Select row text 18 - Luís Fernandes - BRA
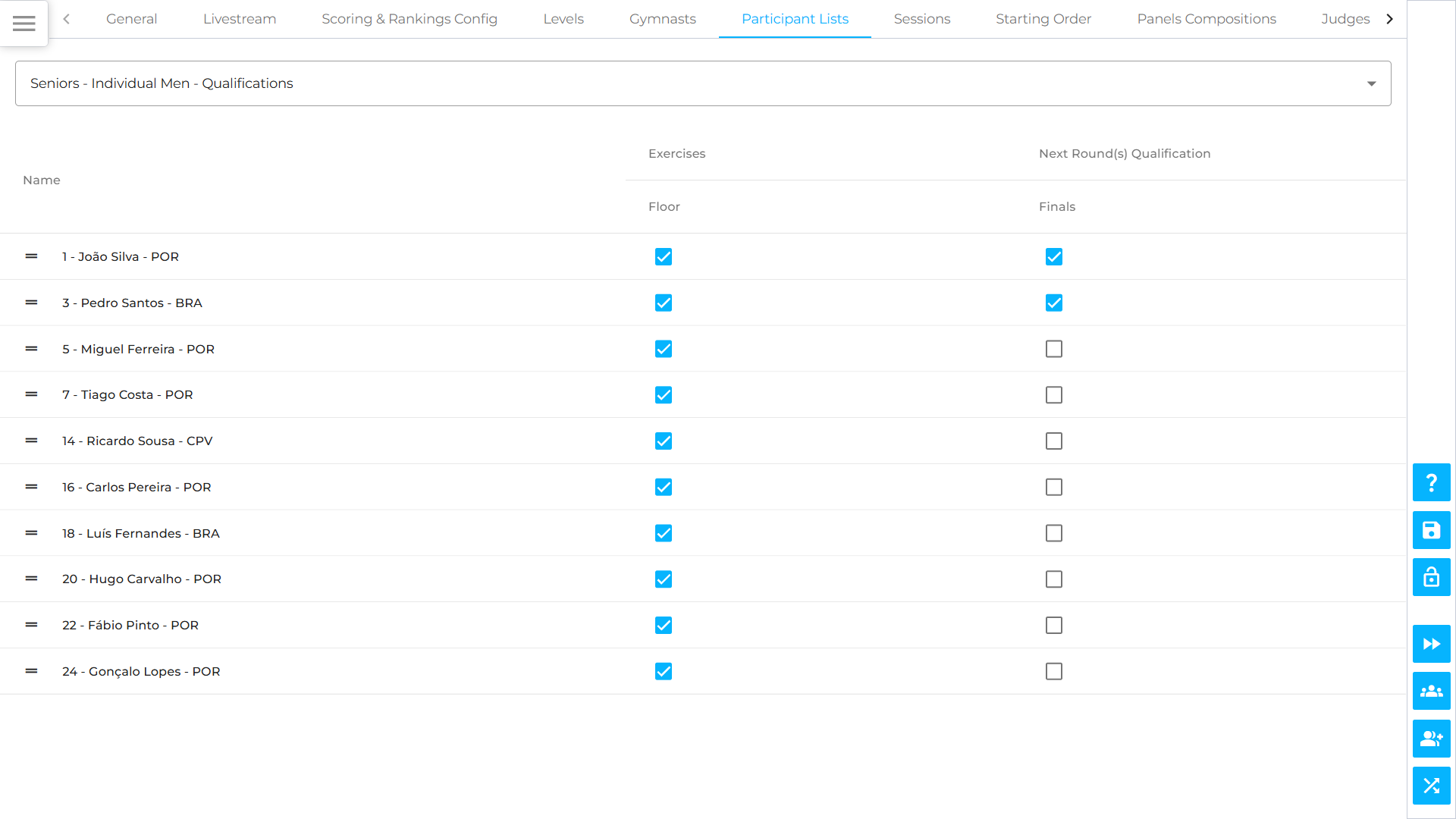Image resolution: width=1456 pixels, height=819 pixels. pyautogui.click(x=141, y=533)
